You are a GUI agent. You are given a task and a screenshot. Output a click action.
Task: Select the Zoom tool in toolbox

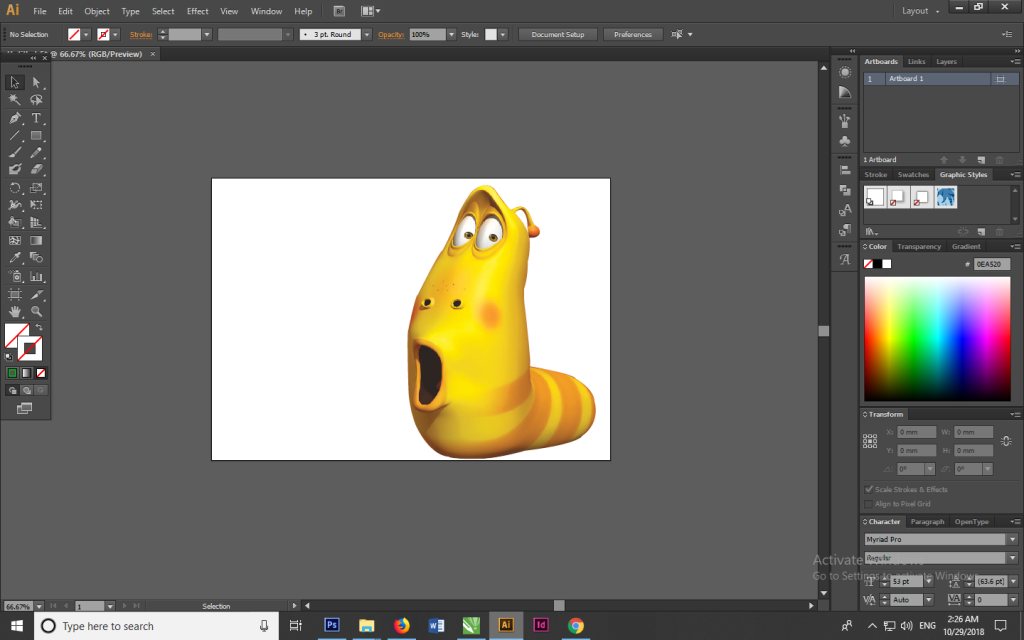coord(36,312)
